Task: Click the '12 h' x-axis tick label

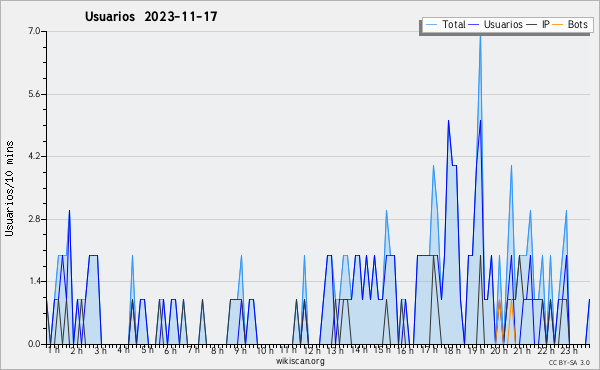Action: [x=312, y=350]
